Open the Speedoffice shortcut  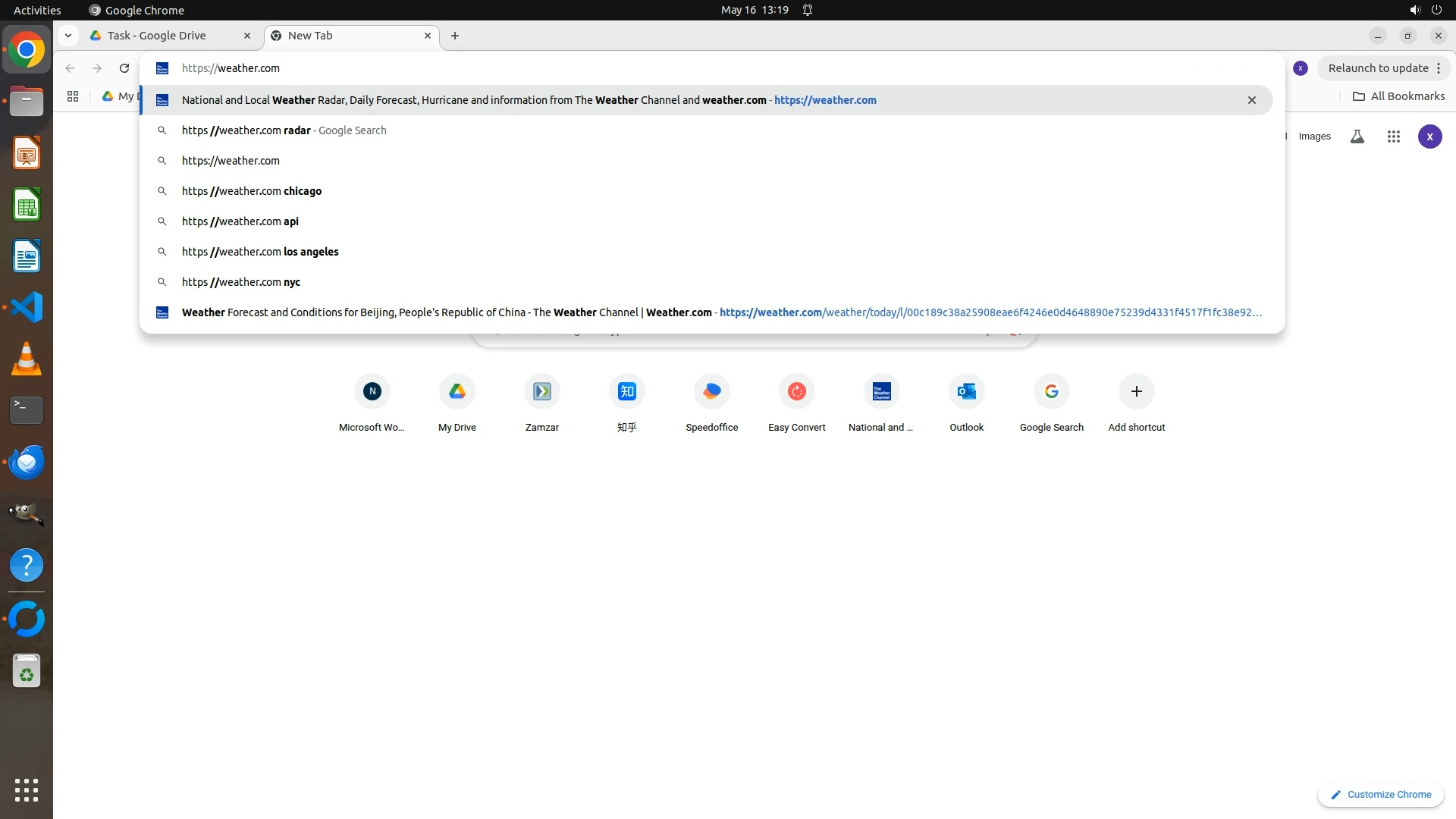(x=711, y=391)
